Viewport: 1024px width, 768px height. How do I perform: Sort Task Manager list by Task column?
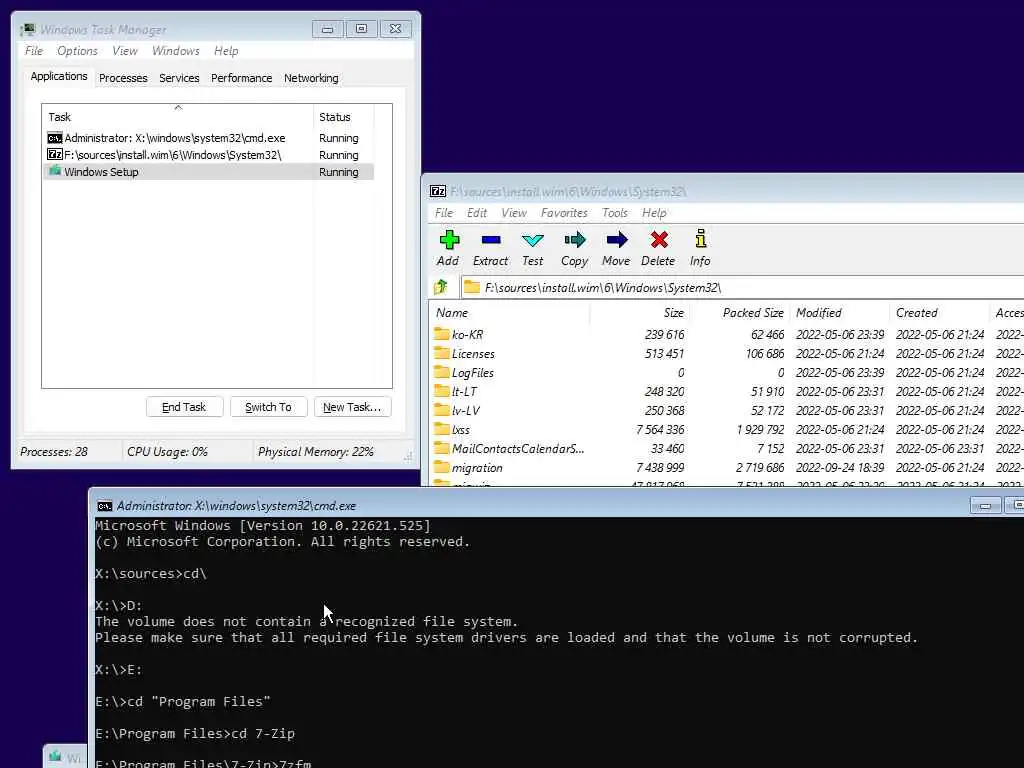(177, 117)
